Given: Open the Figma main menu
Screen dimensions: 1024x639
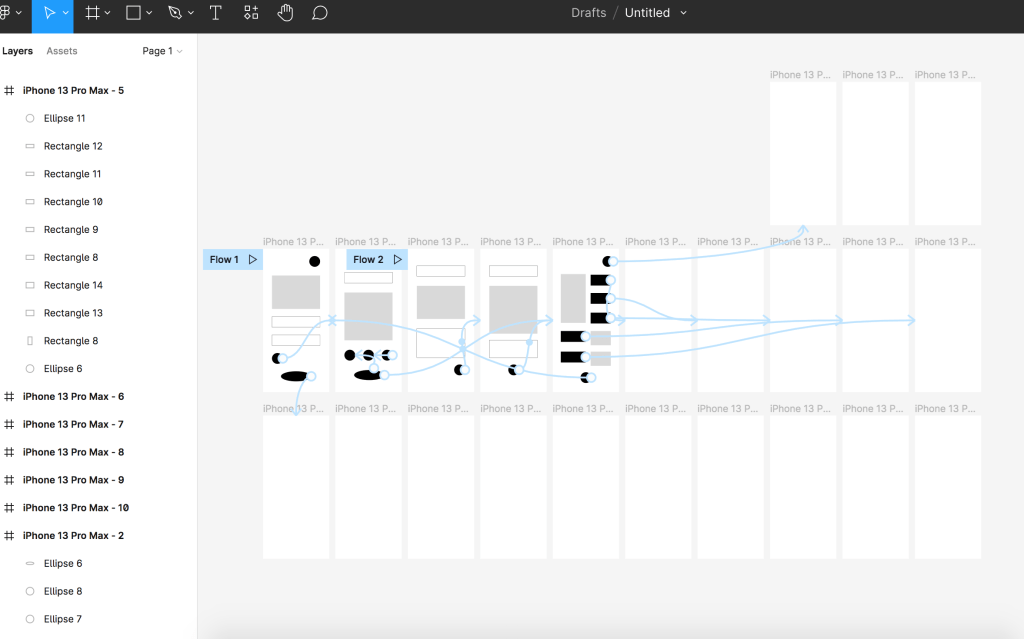Looking at the screenshot, I should [x=8, y=13].
